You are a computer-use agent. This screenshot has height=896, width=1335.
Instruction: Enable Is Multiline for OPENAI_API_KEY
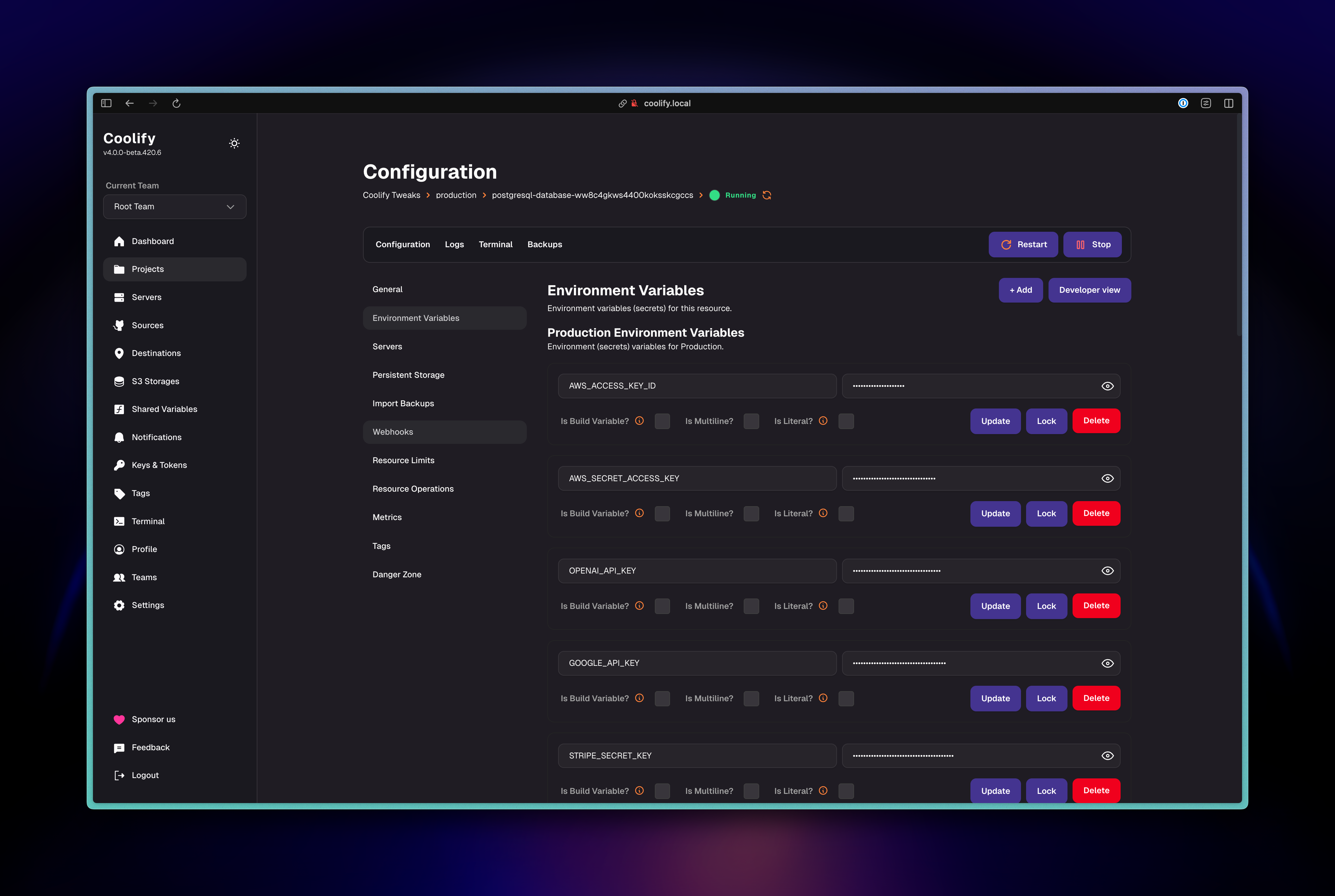tap(751, 606)
